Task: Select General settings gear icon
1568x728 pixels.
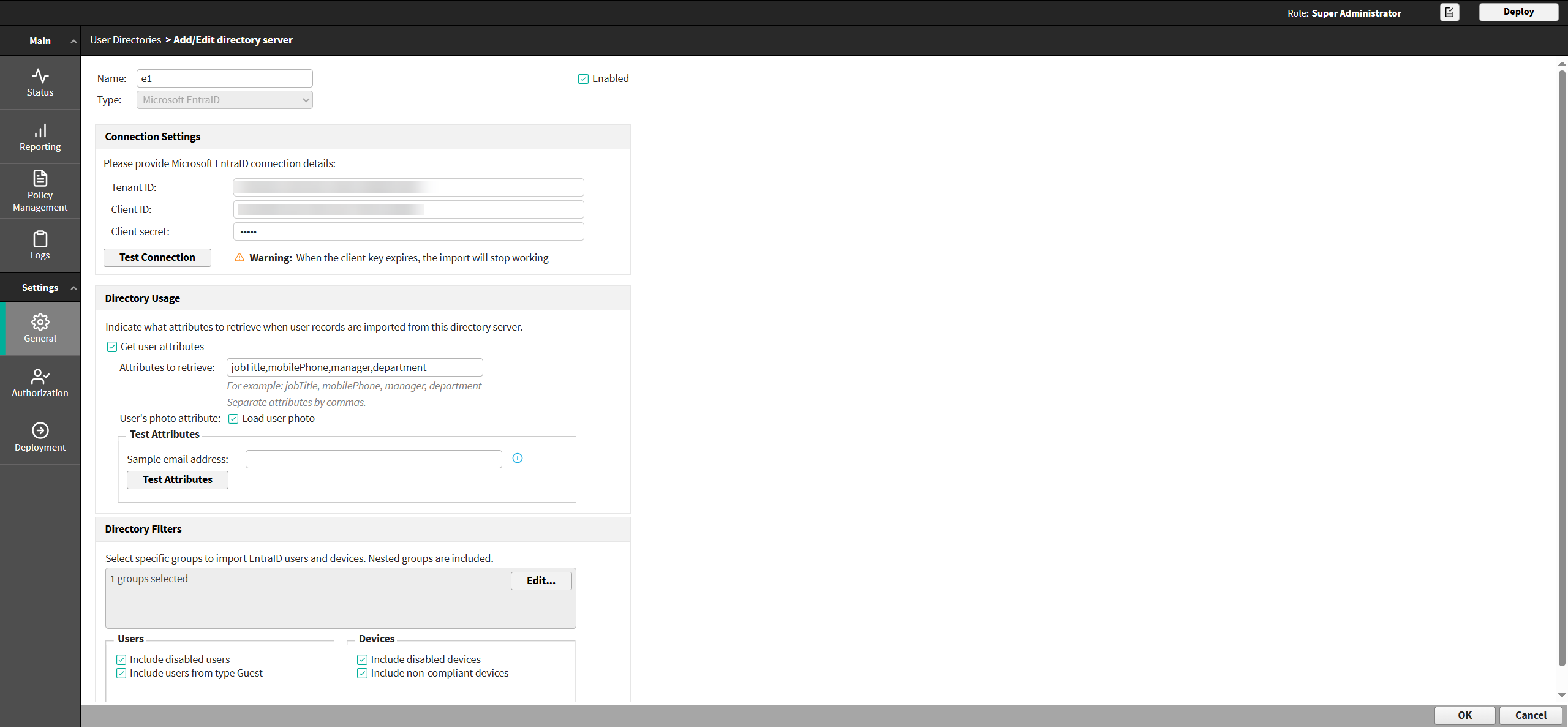Action: [x=40, y=321]
